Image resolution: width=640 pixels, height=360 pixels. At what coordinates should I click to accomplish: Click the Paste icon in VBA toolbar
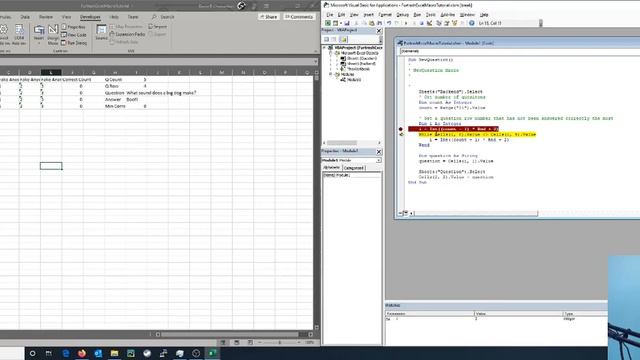click(x=371, y=23)
